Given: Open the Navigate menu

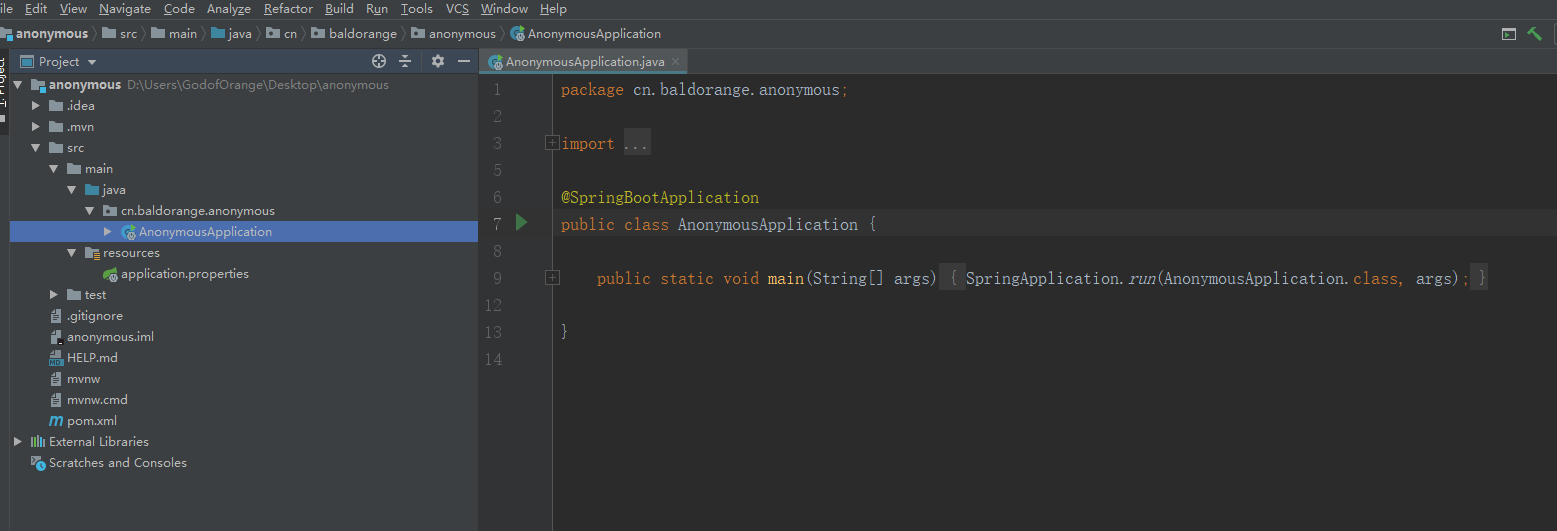Looking at the screenshot, I should click(125, 9).
